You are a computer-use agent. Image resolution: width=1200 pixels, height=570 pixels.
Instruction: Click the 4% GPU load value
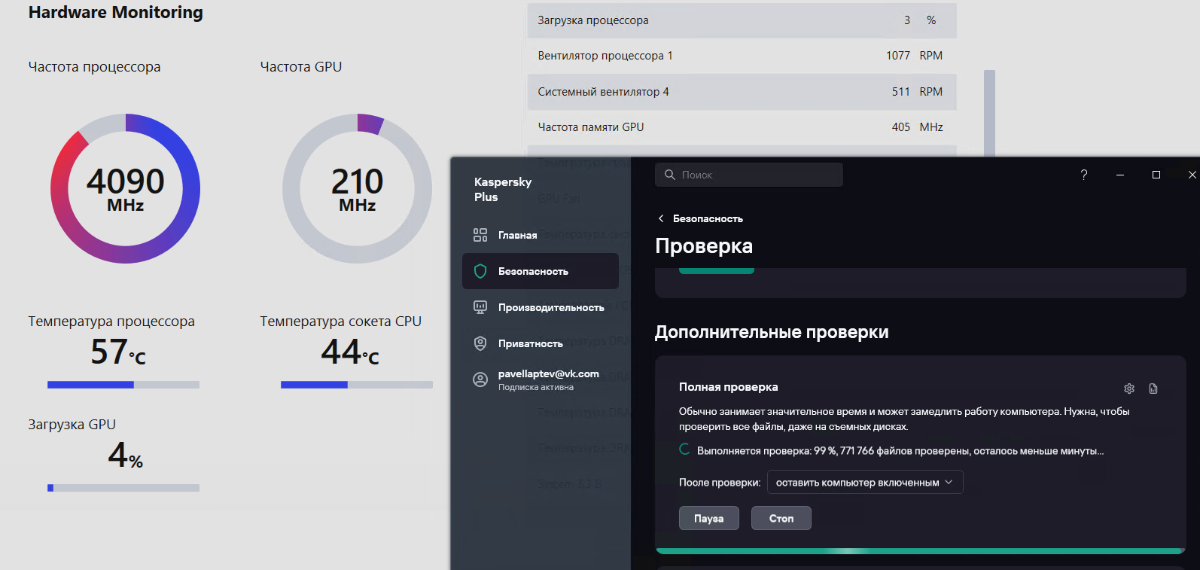click(x=125, y=456)
